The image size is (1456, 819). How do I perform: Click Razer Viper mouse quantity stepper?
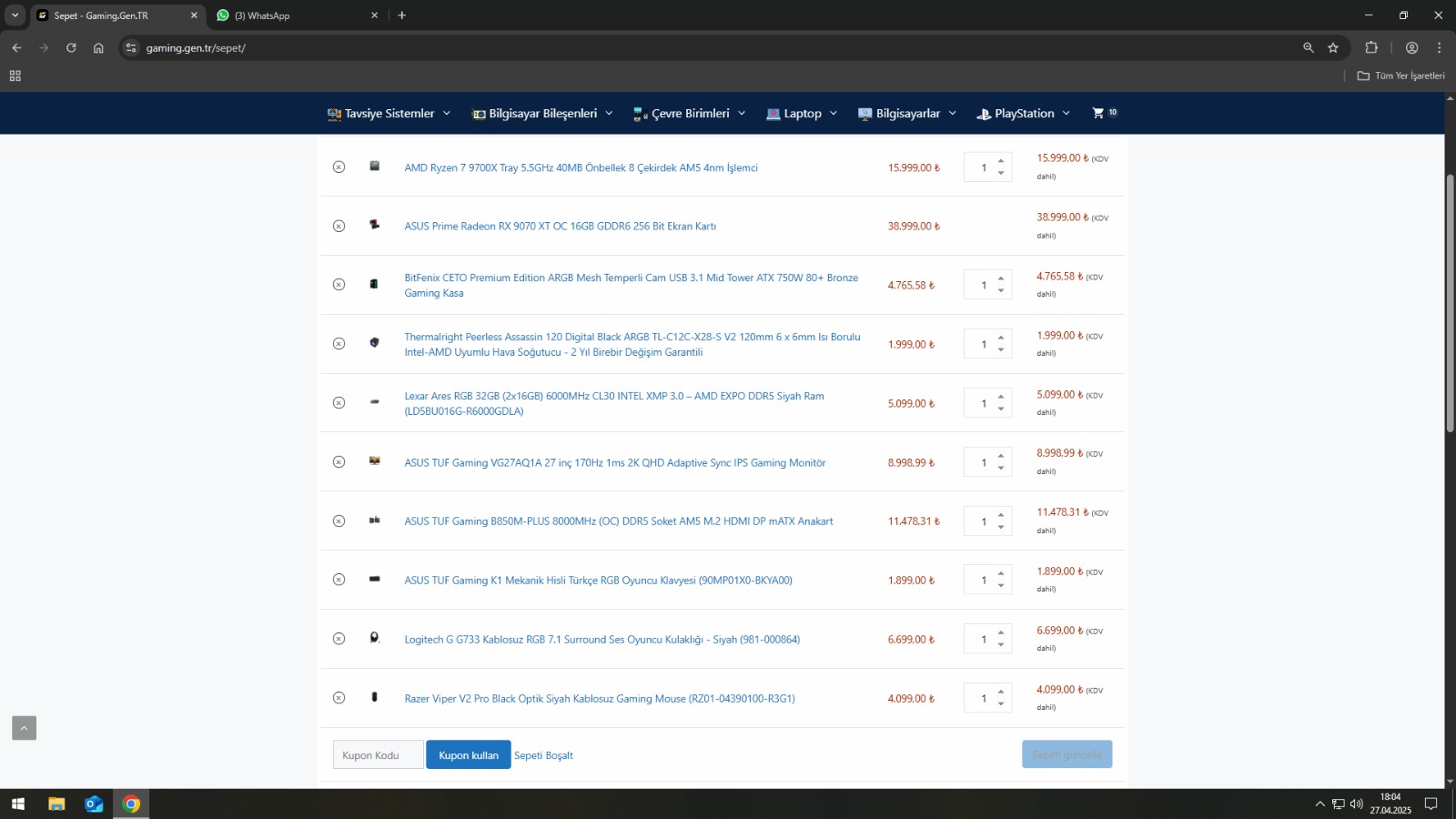(987, 698)
